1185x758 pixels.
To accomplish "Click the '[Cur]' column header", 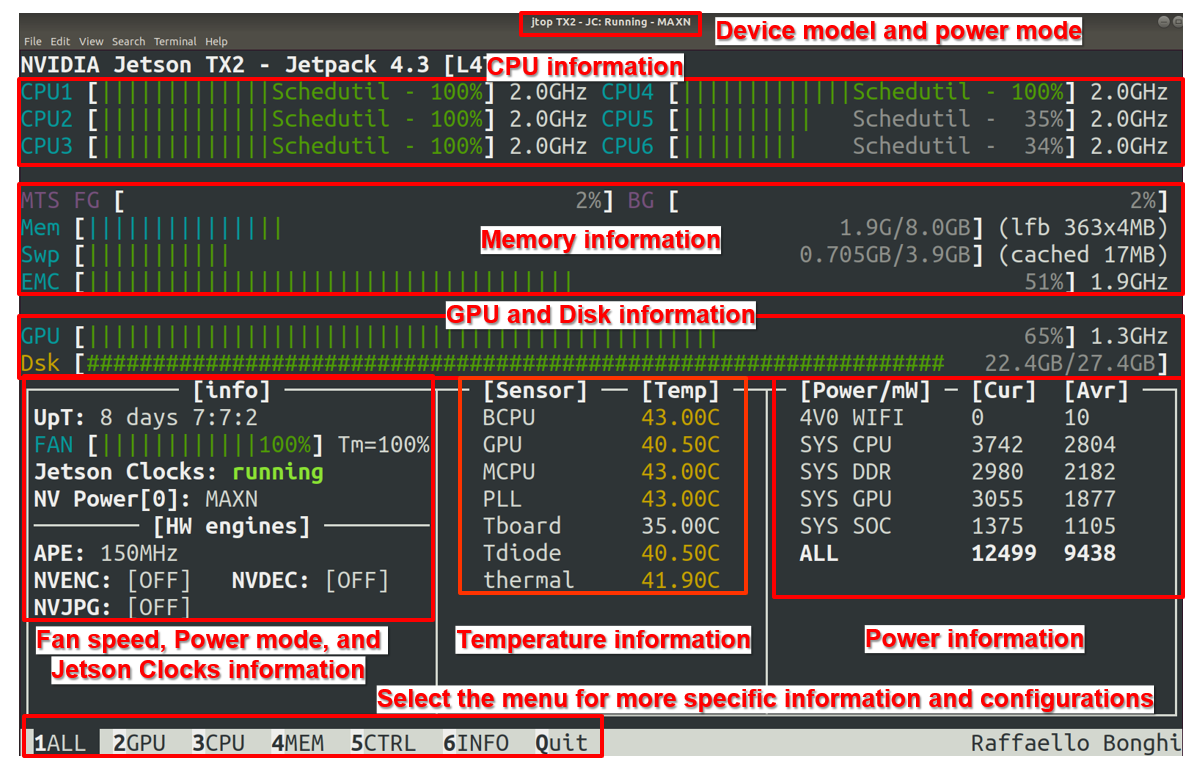I will [x=1004, y=391].
